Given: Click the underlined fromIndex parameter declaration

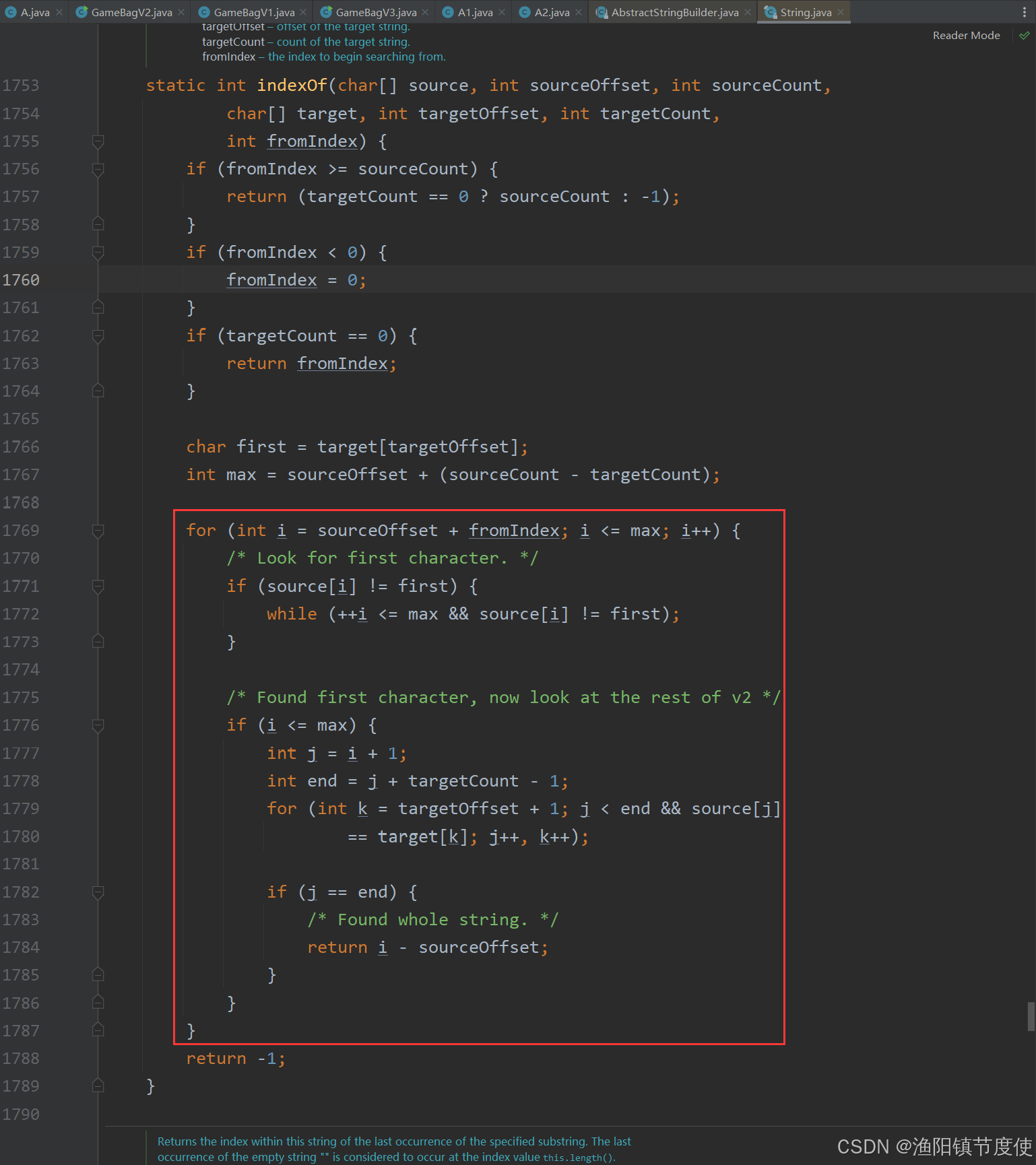Looking at the screenshot, I should (x=312, y=141).
